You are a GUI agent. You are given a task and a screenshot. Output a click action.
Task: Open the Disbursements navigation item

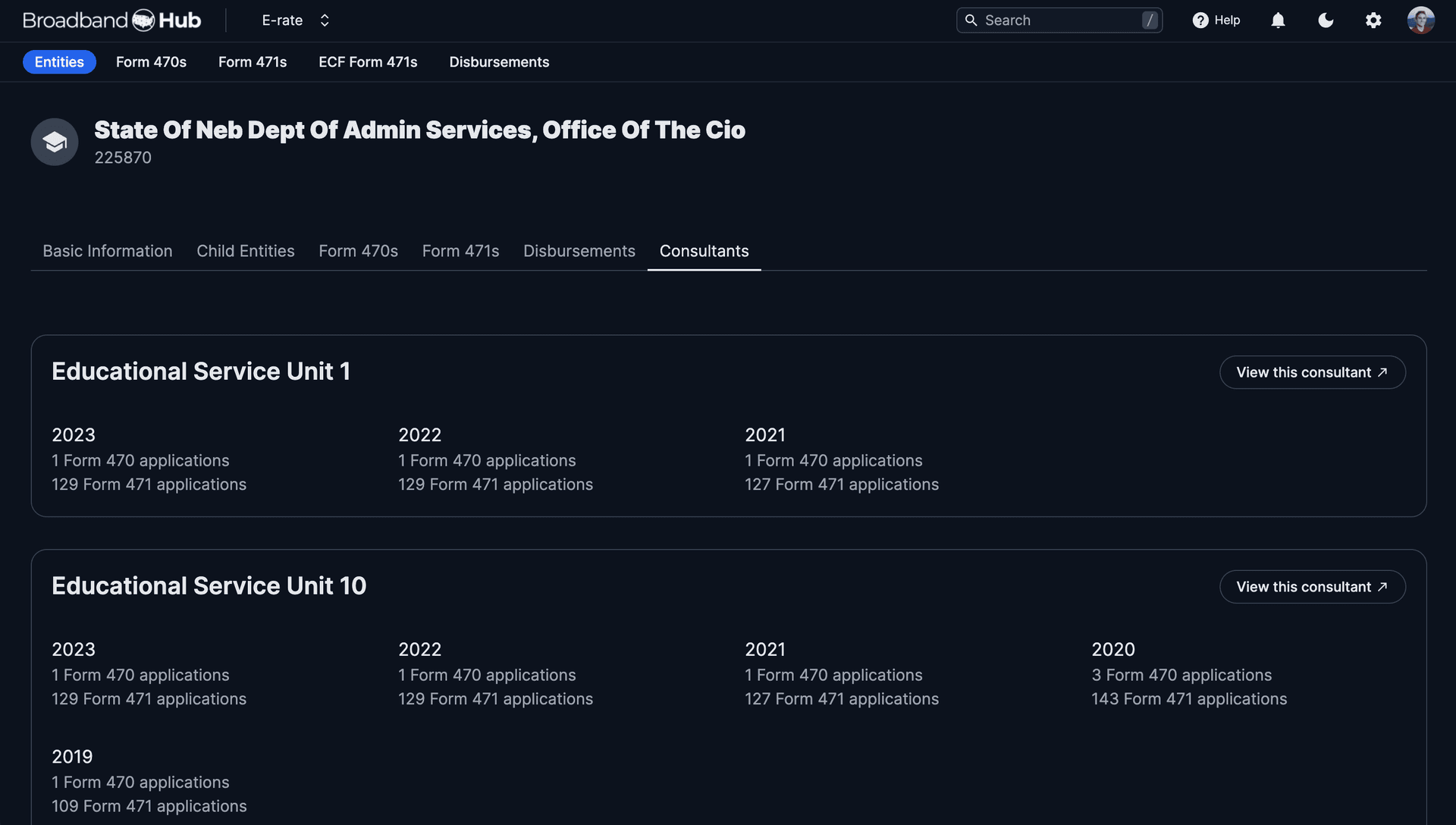tap(499, 61)
